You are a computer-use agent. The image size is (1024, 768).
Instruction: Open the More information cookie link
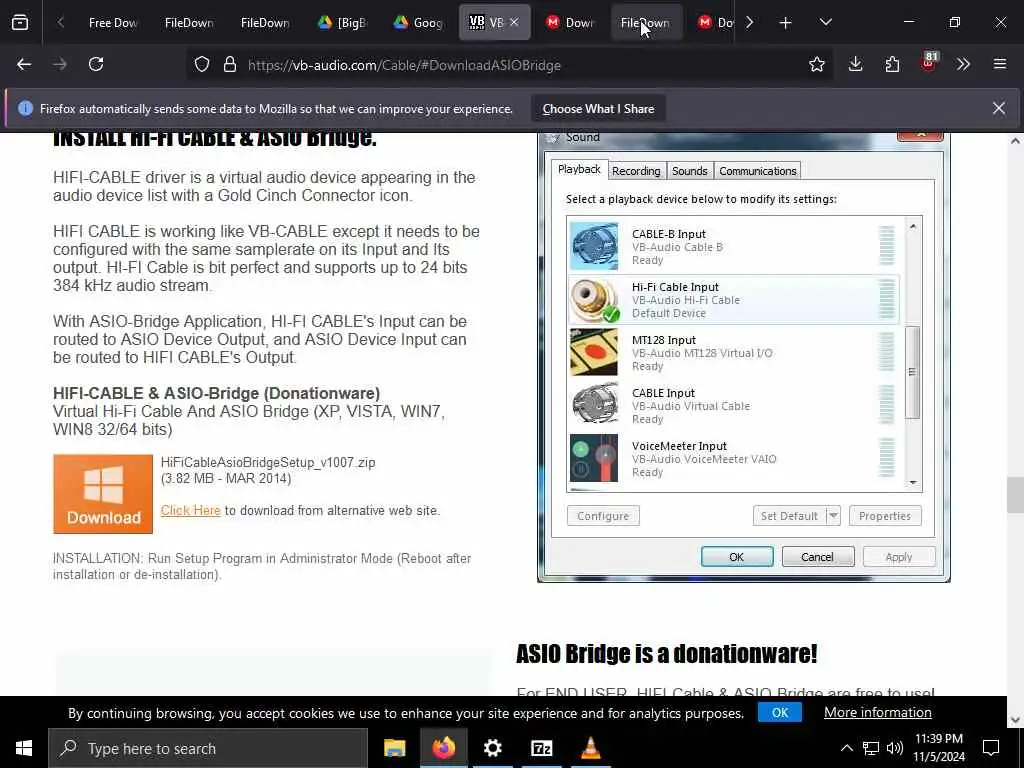coord(878,712)
